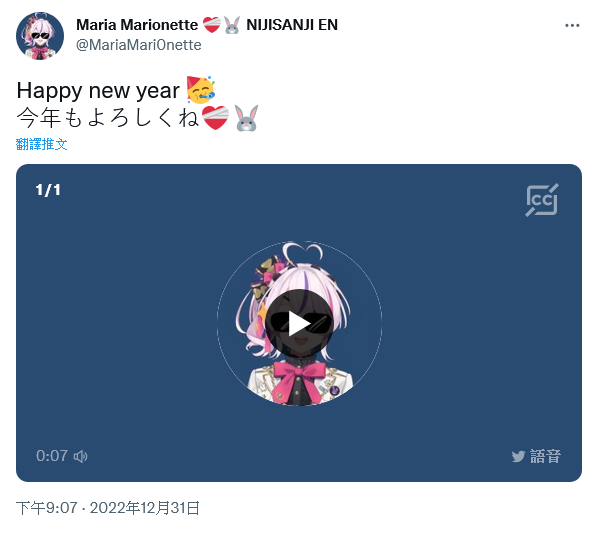Viewport: 598px width, 534px height.
Task: Click the Maria Marionette display name
Action: [137, 25]
